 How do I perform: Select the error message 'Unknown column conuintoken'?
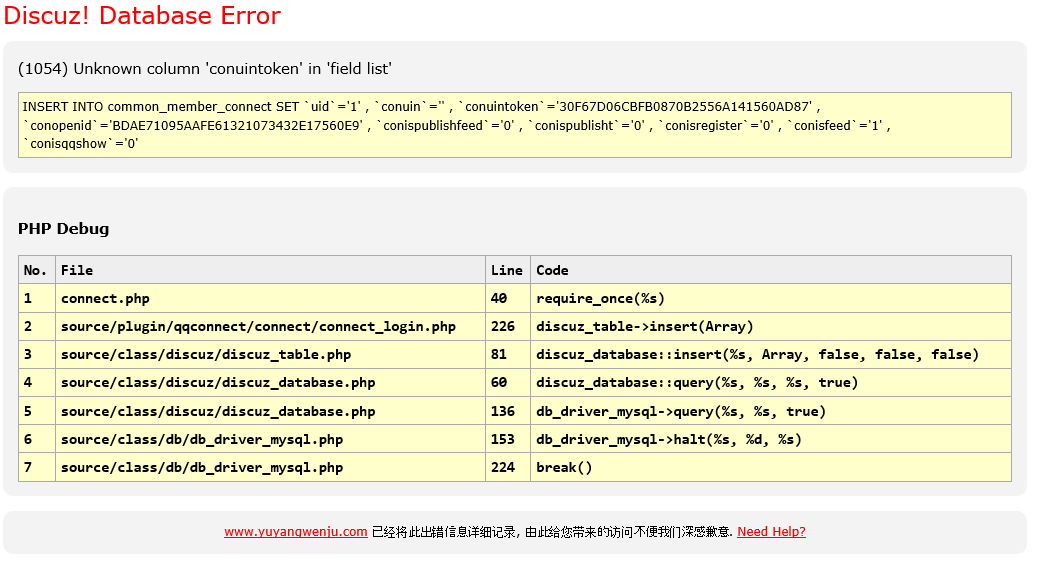[205, 69]
